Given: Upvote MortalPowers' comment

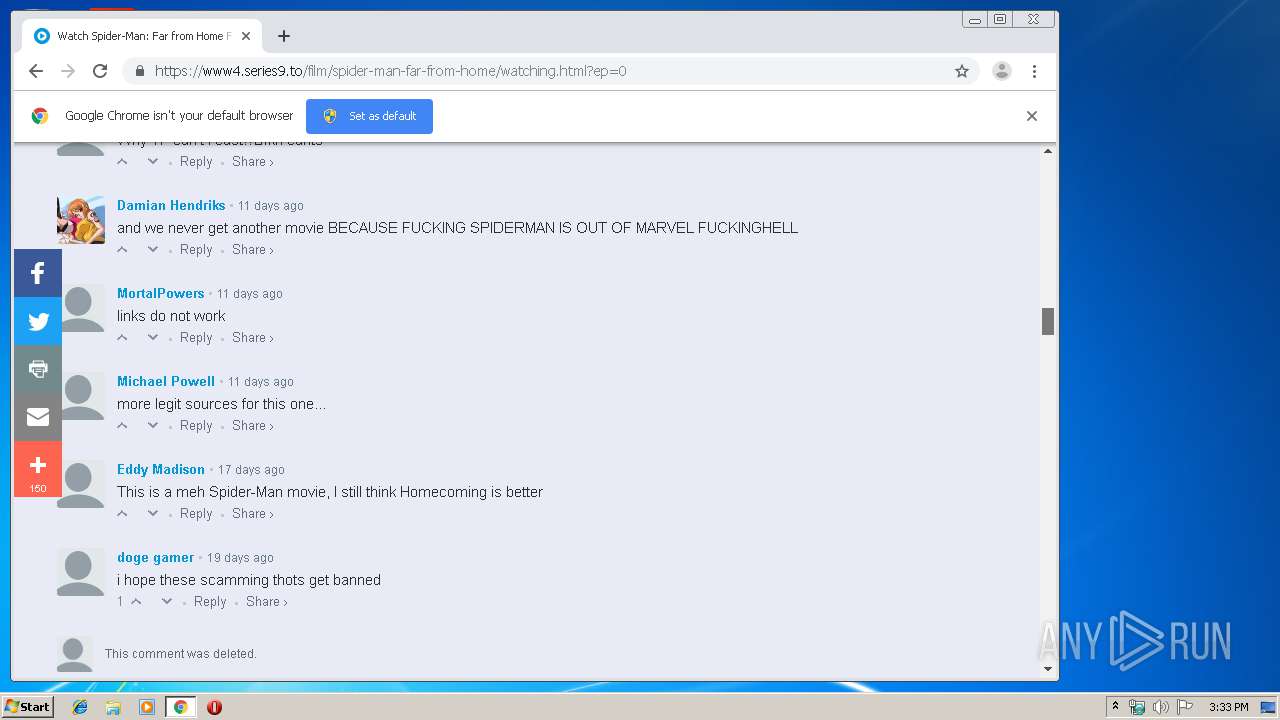Looking at the screenshot, I should pyautogui.click(x=123, y=337).
